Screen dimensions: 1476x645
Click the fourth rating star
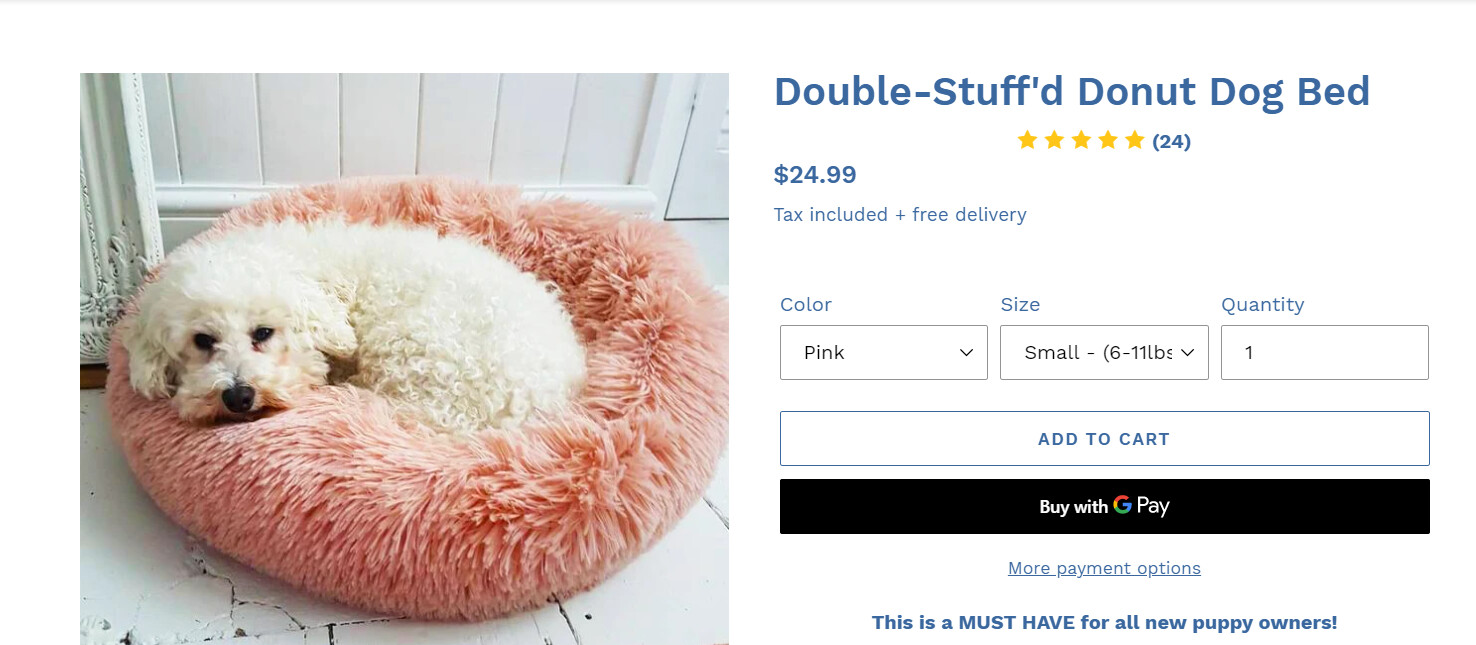1108,140
